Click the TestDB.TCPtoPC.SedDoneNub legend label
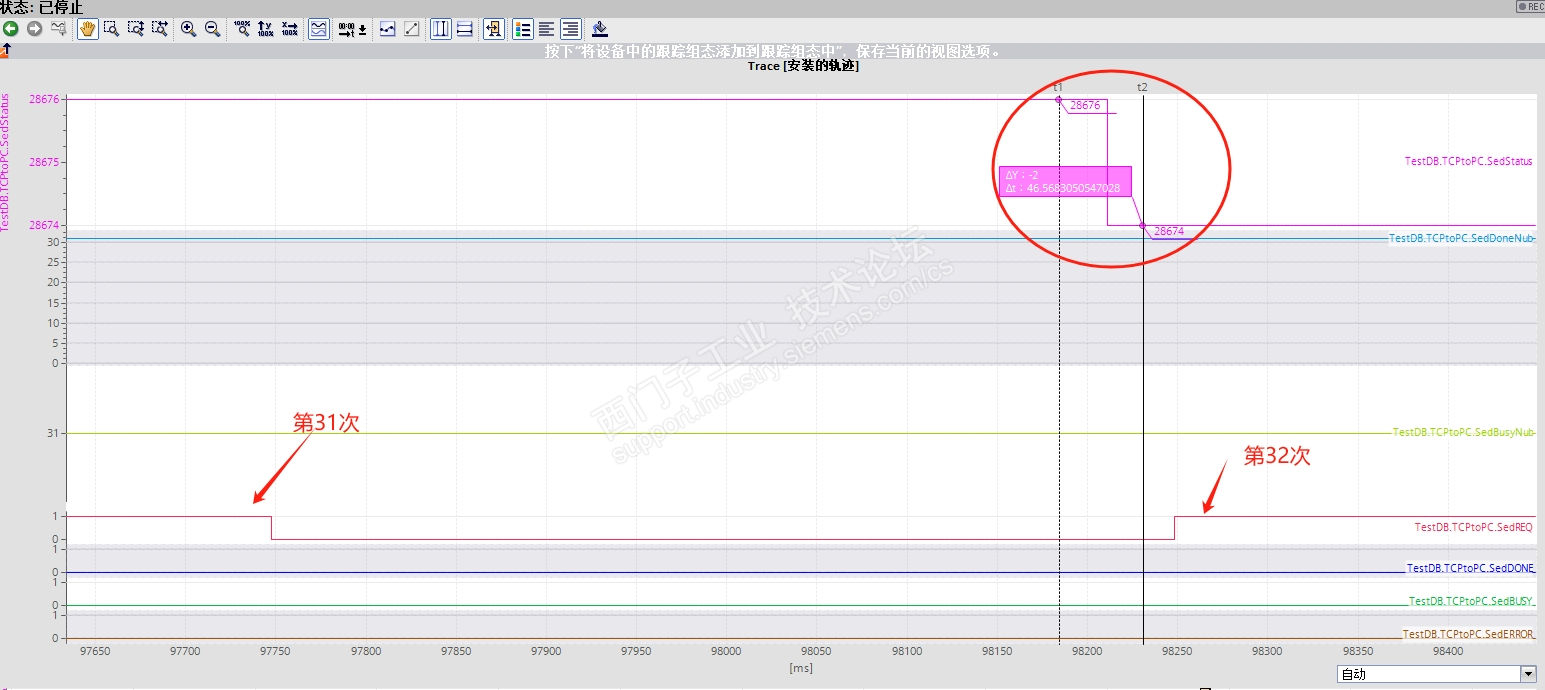This screenshot has width=1545, height=690. coord(1462,239)
